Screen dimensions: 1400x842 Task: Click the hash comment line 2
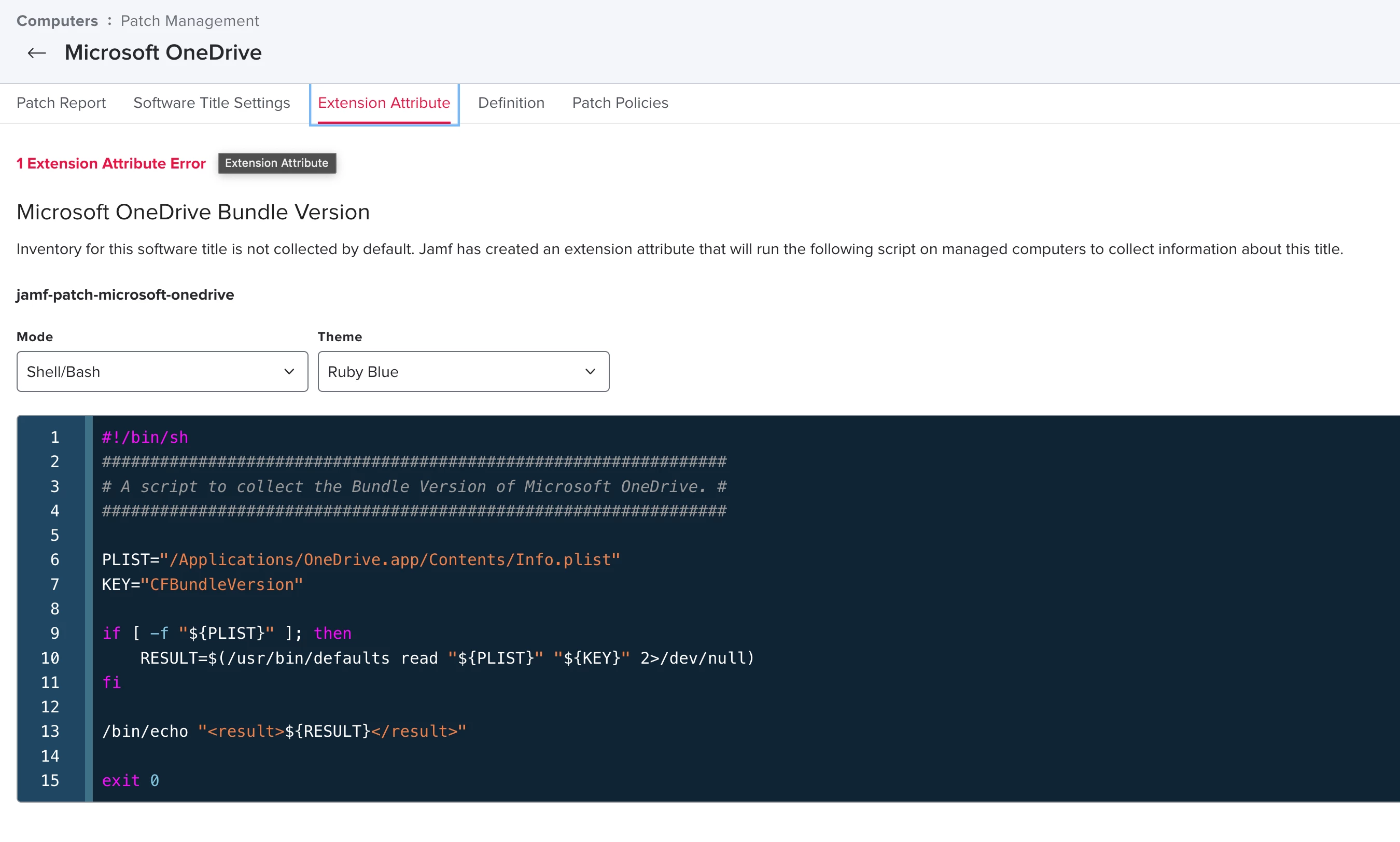click(x=414, y=462)
